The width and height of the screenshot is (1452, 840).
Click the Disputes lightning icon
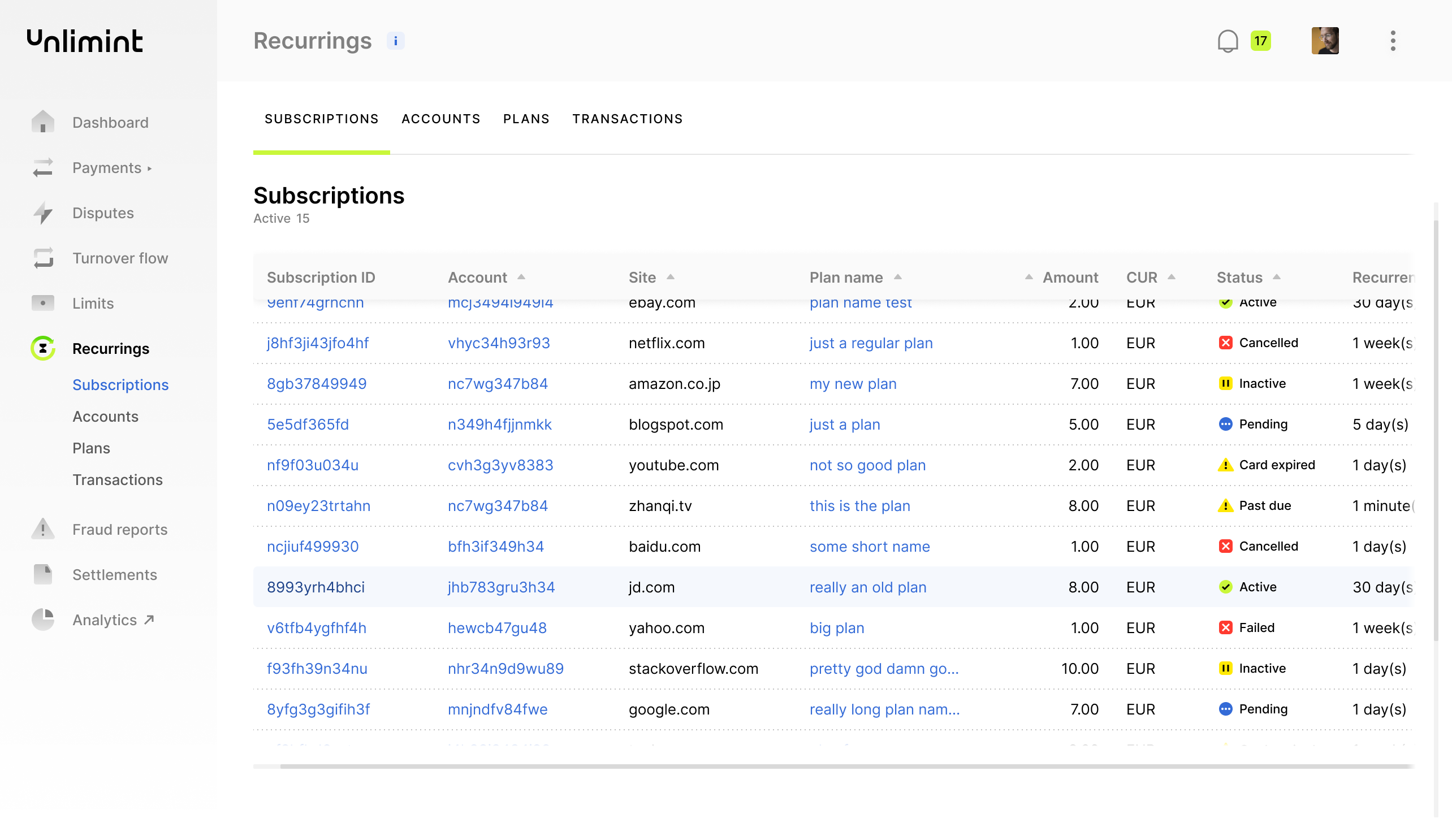click(42, 213)
